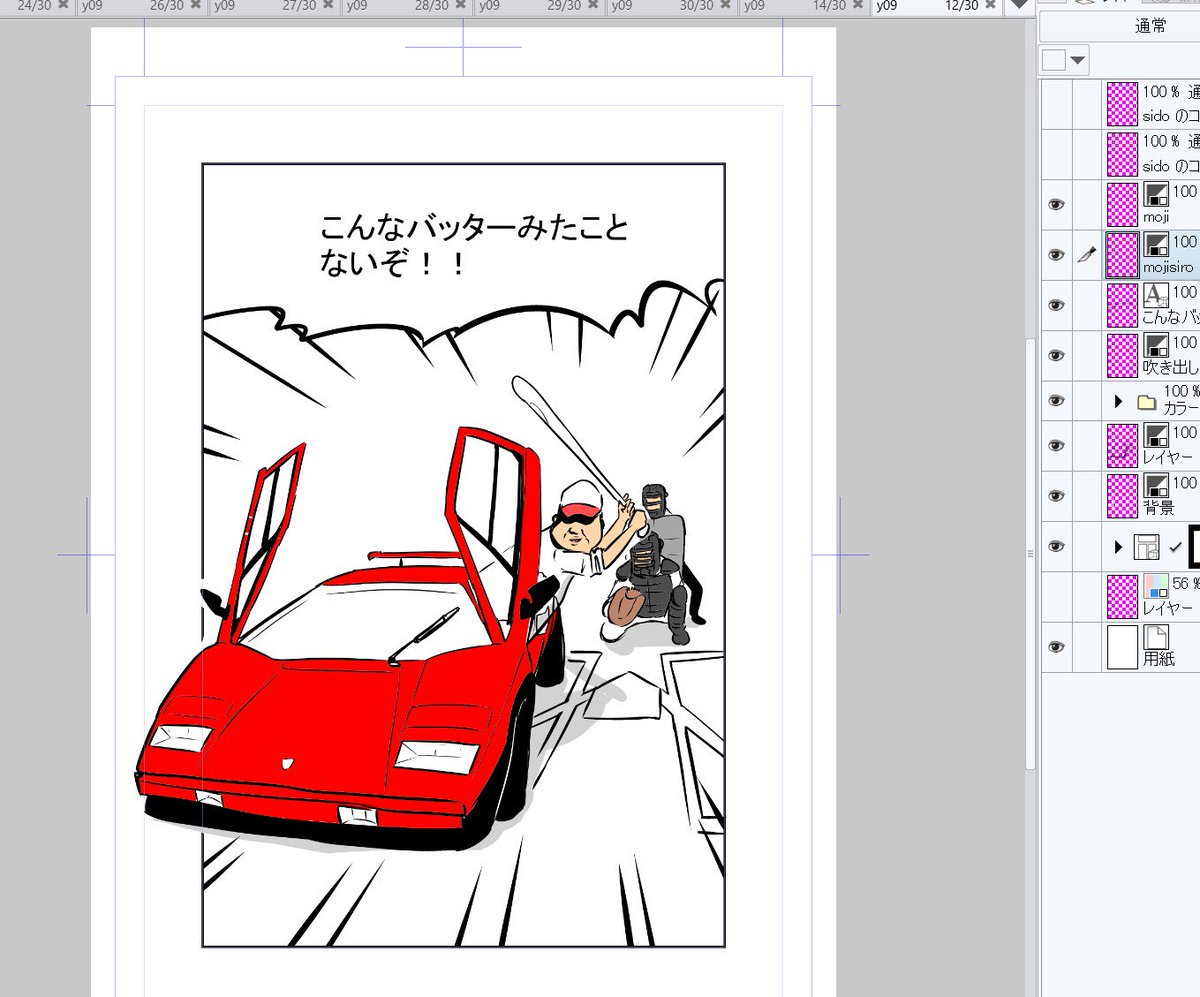Click the monochrome icon on 吹き出し layer

[x=1156, y=344]
